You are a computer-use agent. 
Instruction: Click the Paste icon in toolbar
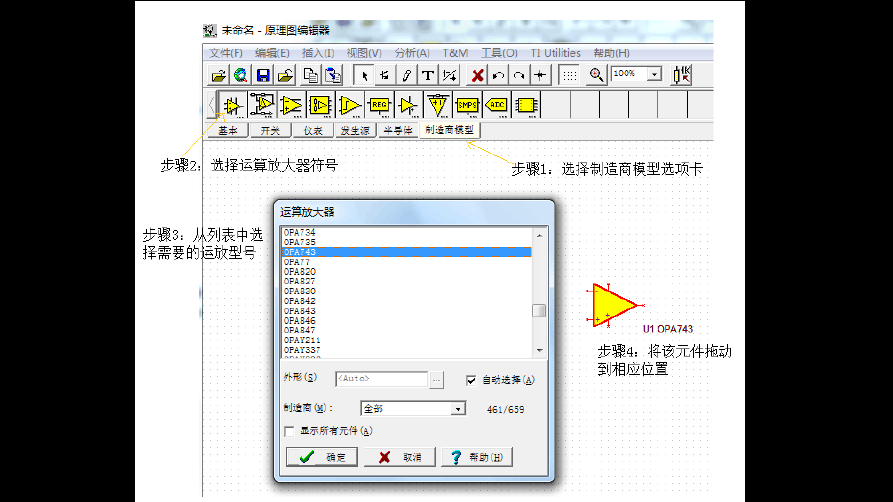coord(333,75)
